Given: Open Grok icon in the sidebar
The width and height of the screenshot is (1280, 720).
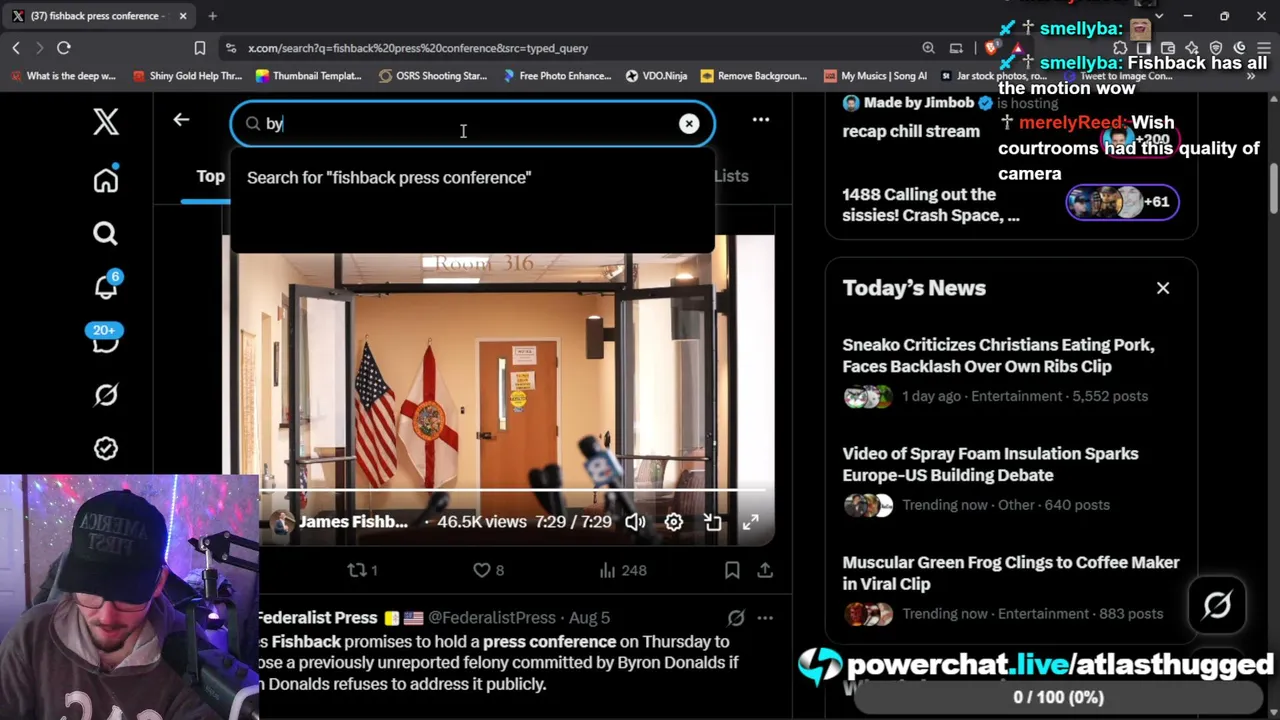Looking at the screenshot, I should tap(106, 395).
